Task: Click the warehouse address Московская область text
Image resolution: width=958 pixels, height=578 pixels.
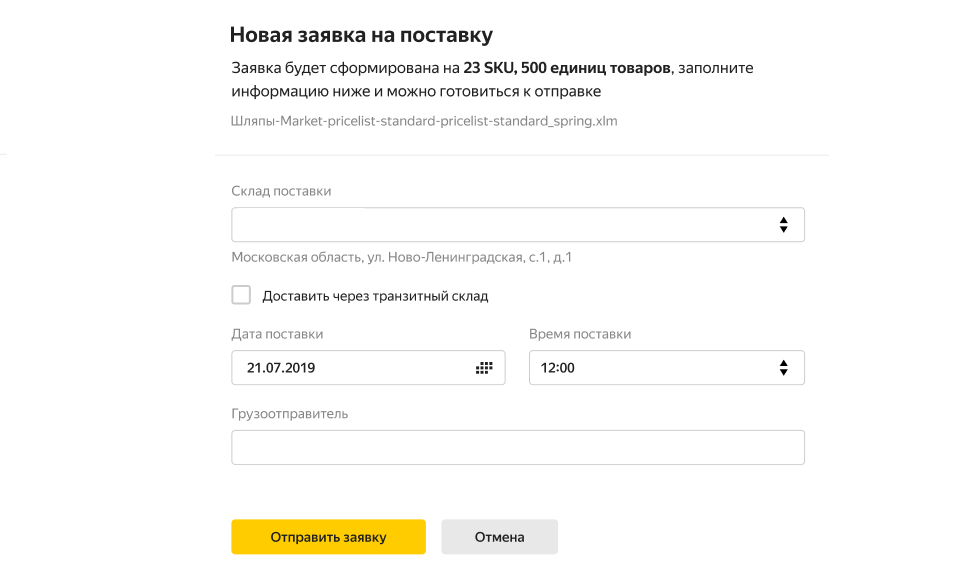Action: [401, 257]
